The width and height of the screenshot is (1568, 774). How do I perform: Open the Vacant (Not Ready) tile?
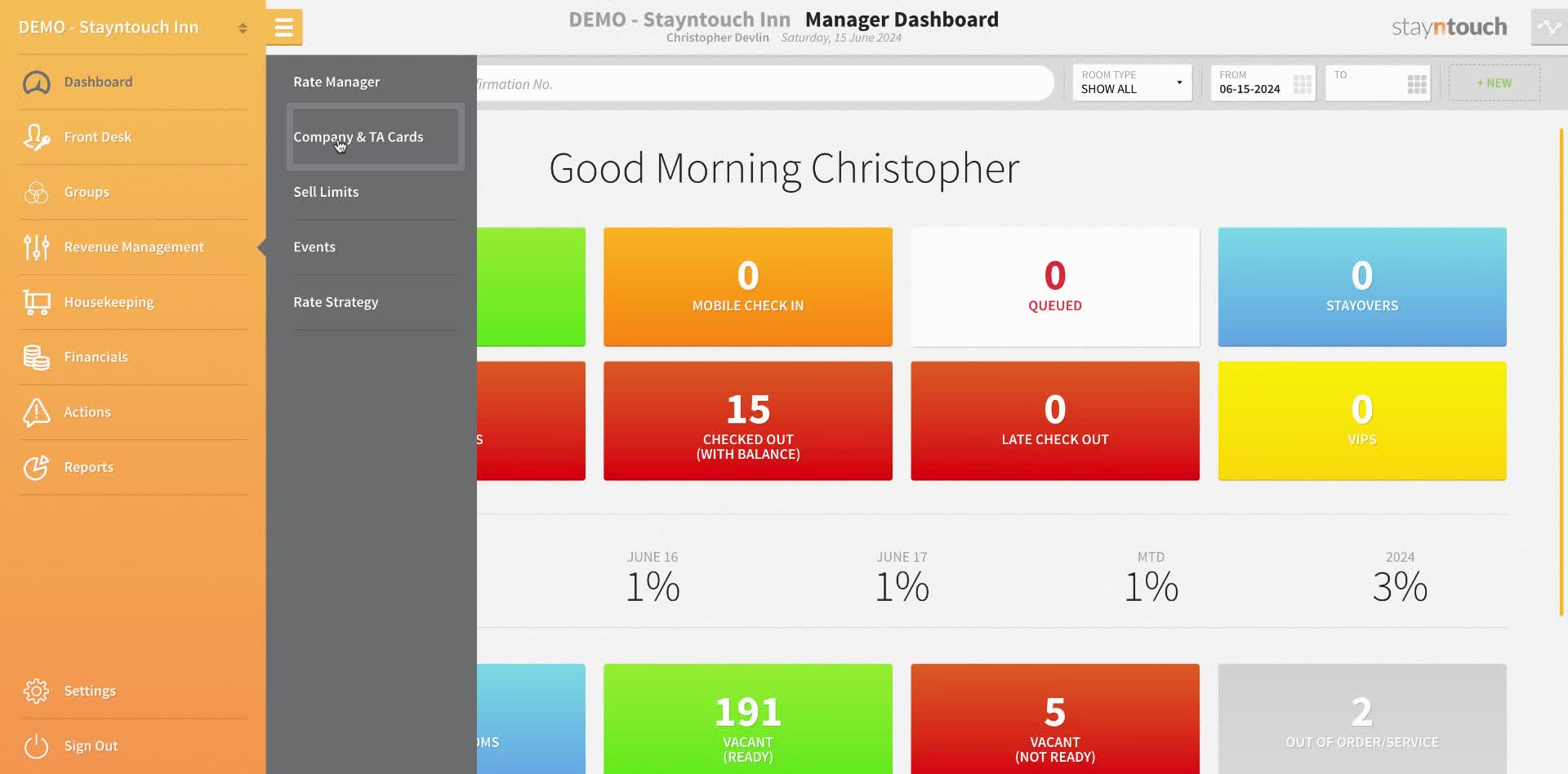tap(1055, 718)
